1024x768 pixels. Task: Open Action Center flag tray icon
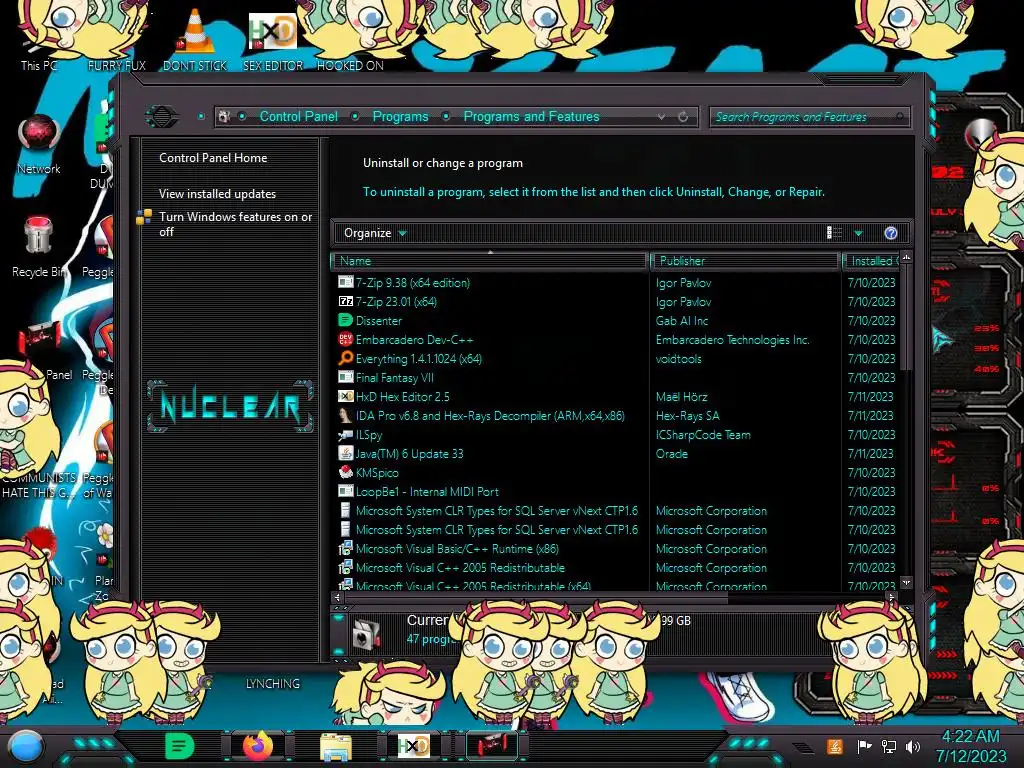tap(864, 746)
